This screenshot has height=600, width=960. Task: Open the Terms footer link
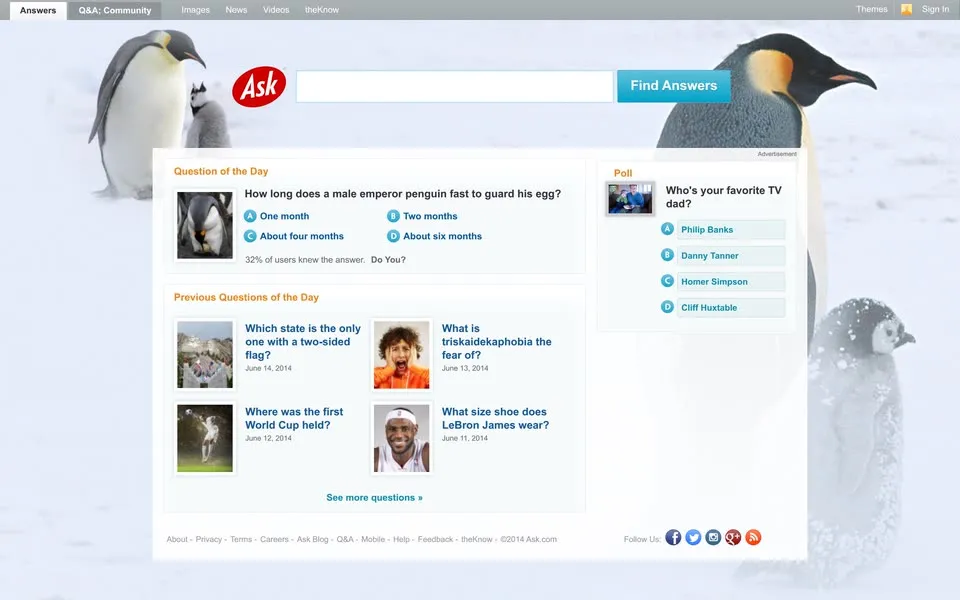click(x=241, y=539)
